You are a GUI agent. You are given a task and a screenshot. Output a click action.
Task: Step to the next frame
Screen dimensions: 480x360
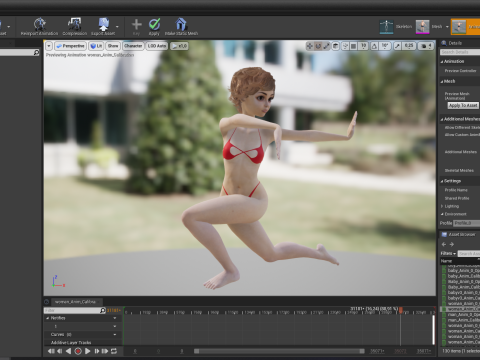pos(97,351)
